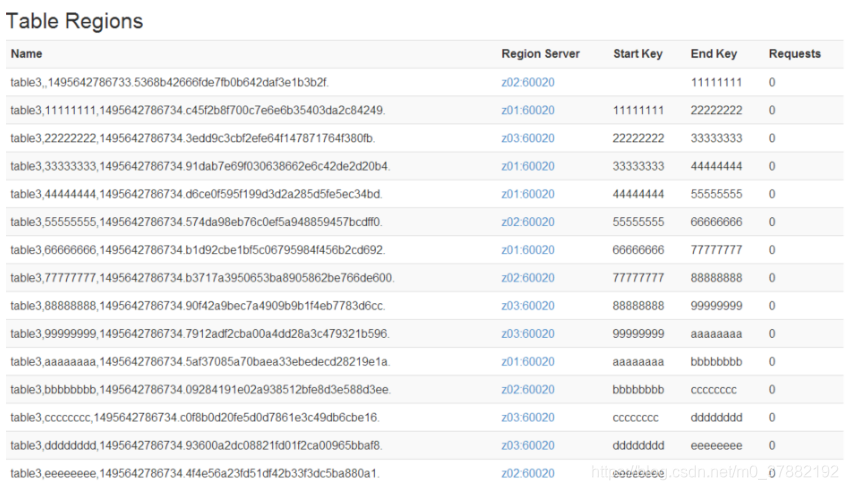Viewport: 848px width, 490px height.
Task: Click start key 22222222 cell
Action: (638, 138)
